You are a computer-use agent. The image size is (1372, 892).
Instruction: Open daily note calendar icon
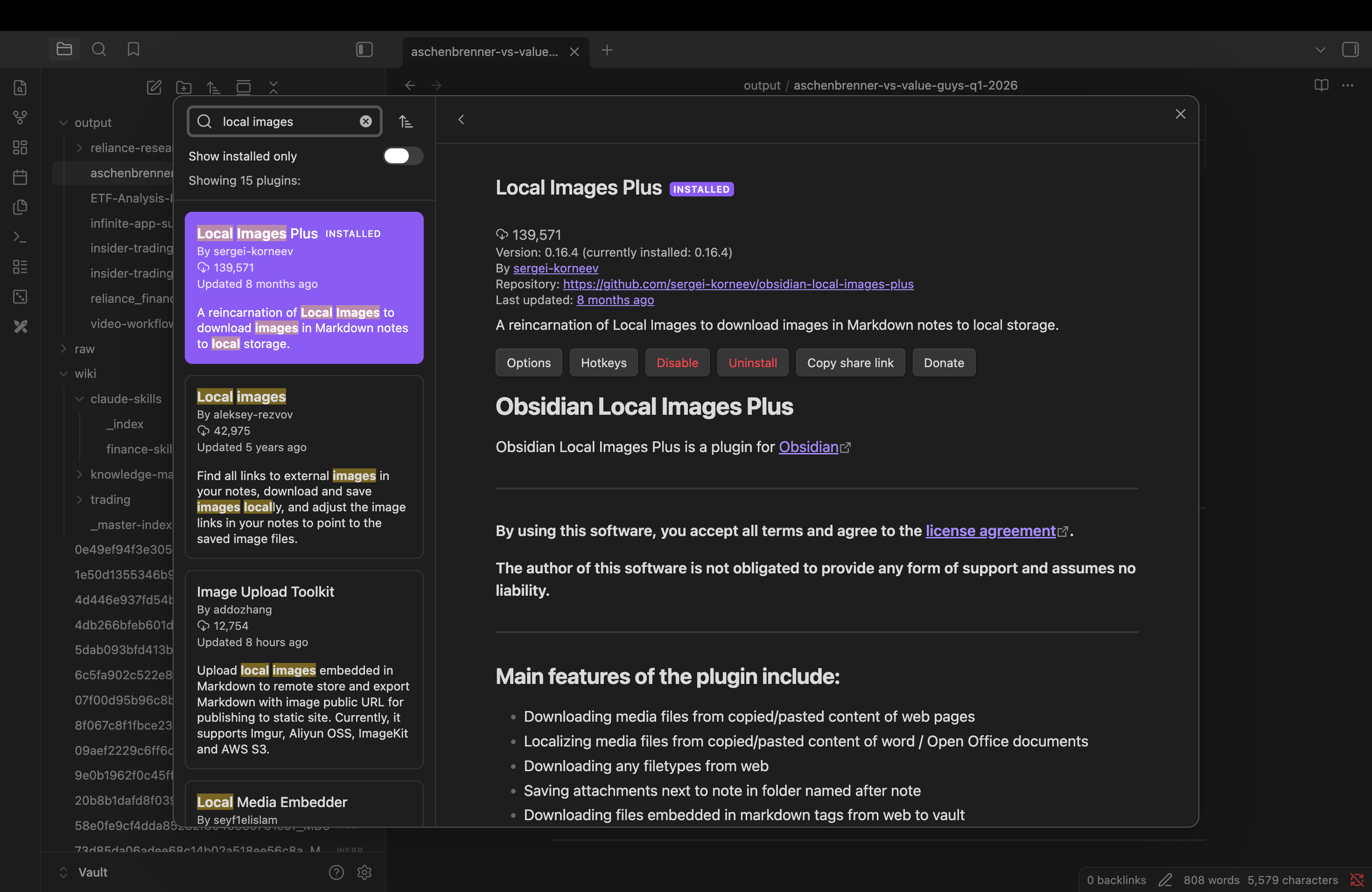[20, 177]
